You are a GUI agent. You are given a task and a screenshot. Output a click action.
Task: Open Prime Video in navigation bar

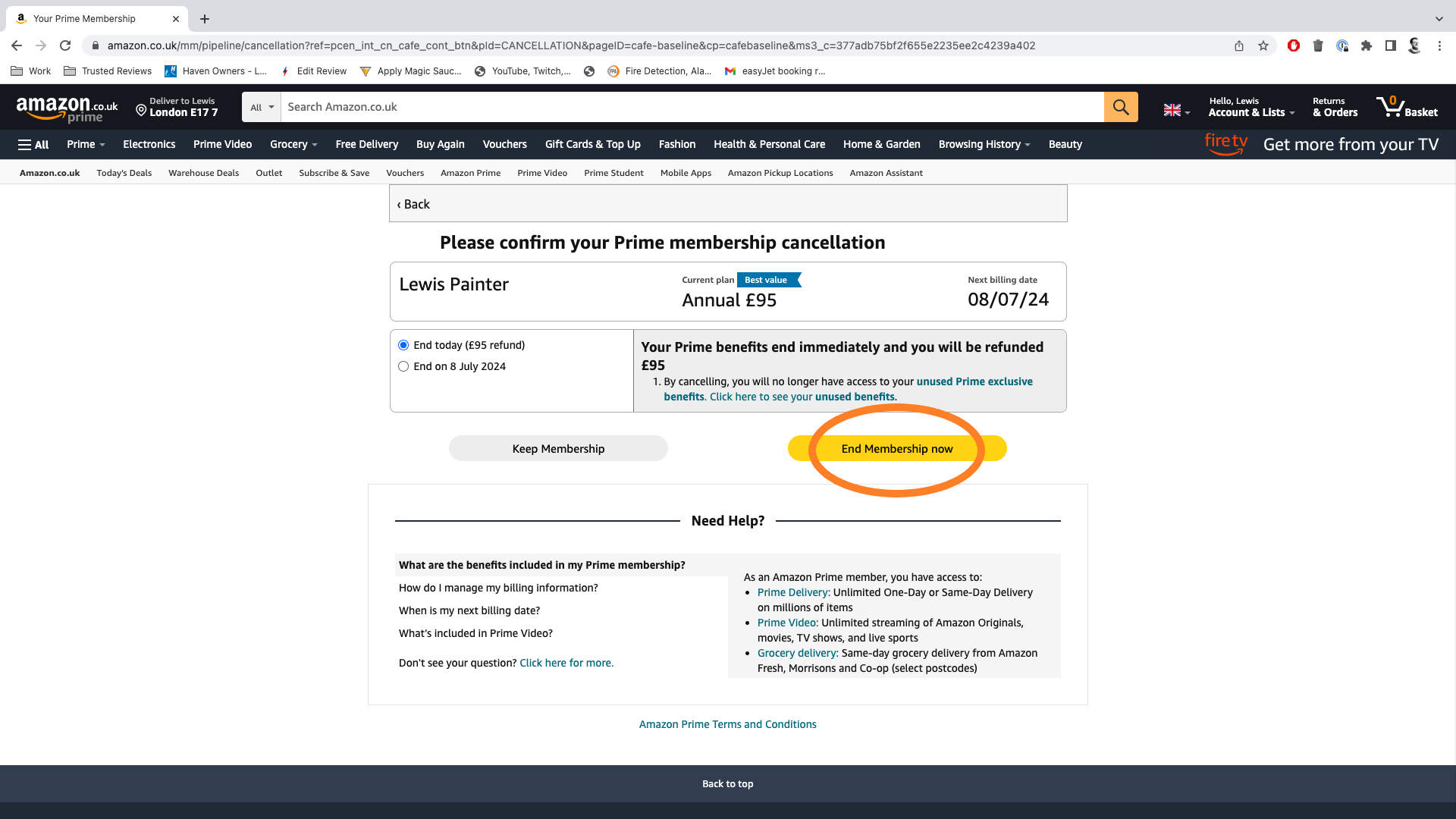pyautogui.click(x=222, y=145)
